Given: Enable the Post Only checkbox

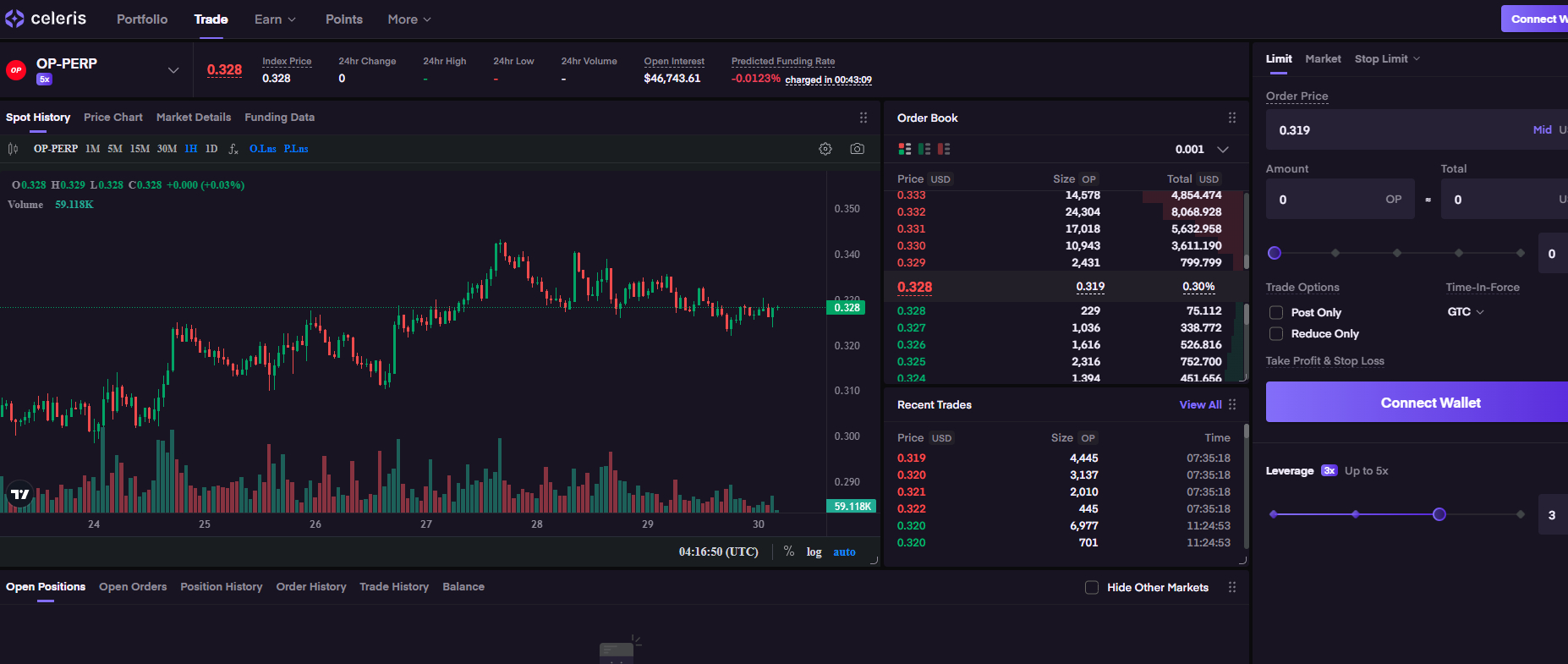Looking at the screenshot, I should coord(1276,313).
